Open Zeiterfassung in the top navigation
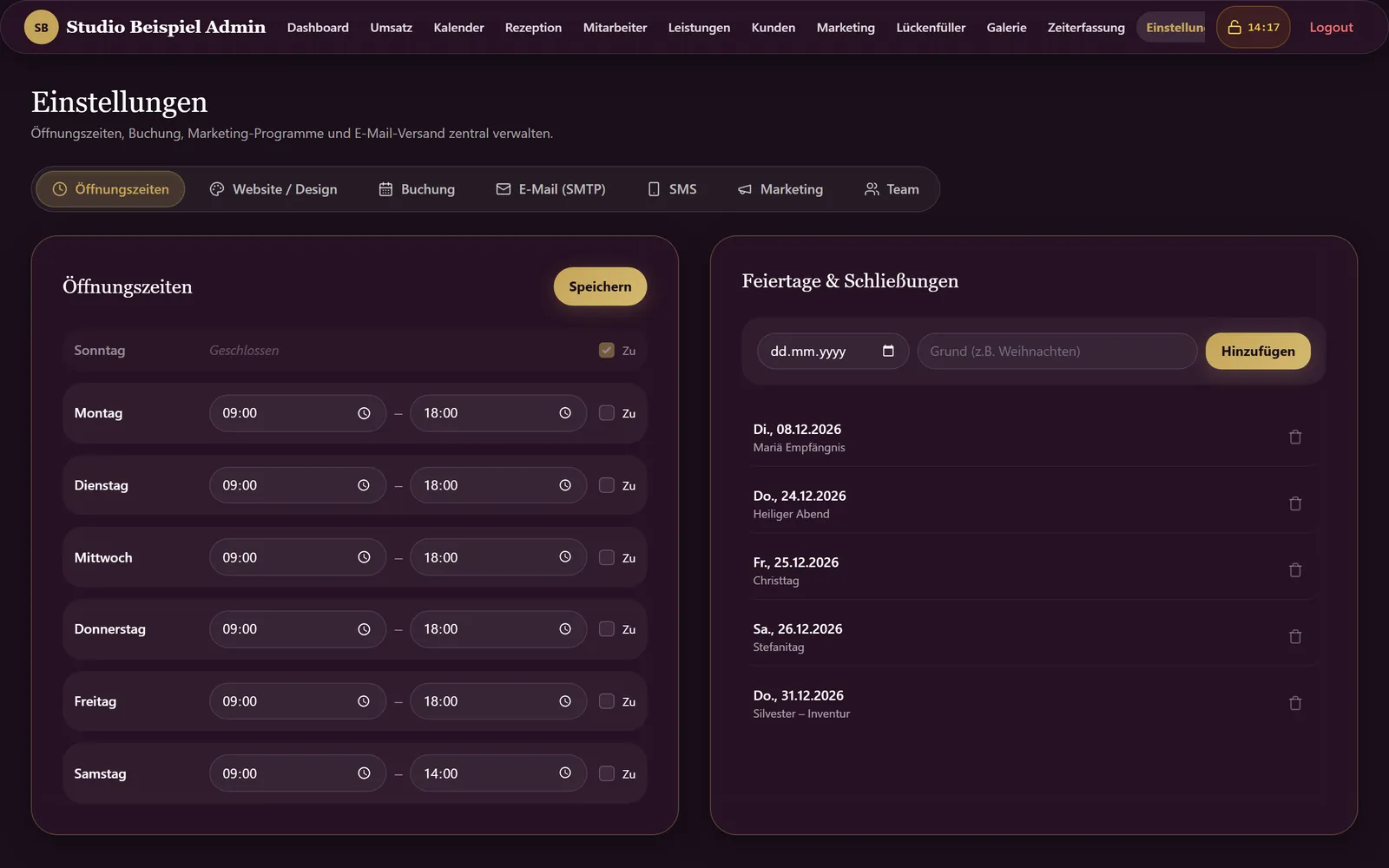This screenshot has height=868, width=1389. pyautogui.click(x=1086, y=28)
